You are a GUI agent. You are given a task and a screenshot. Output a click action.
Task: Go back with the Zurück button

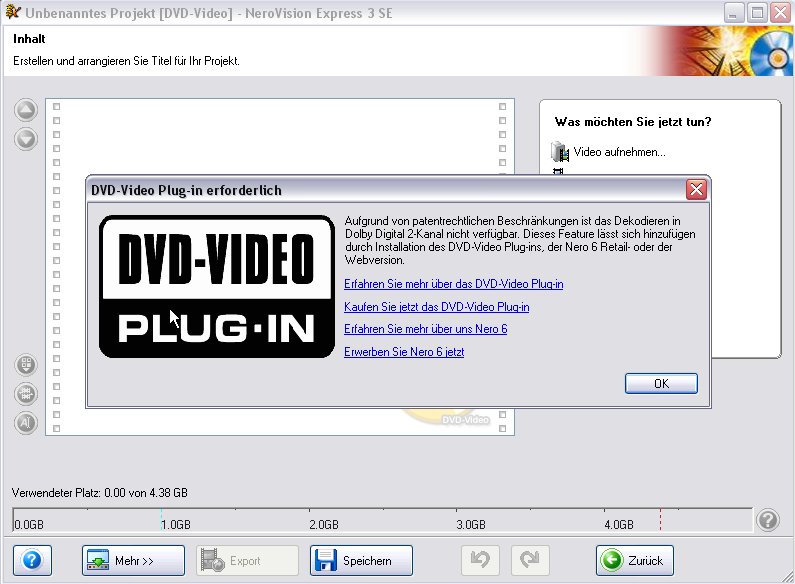coord(635,560)
